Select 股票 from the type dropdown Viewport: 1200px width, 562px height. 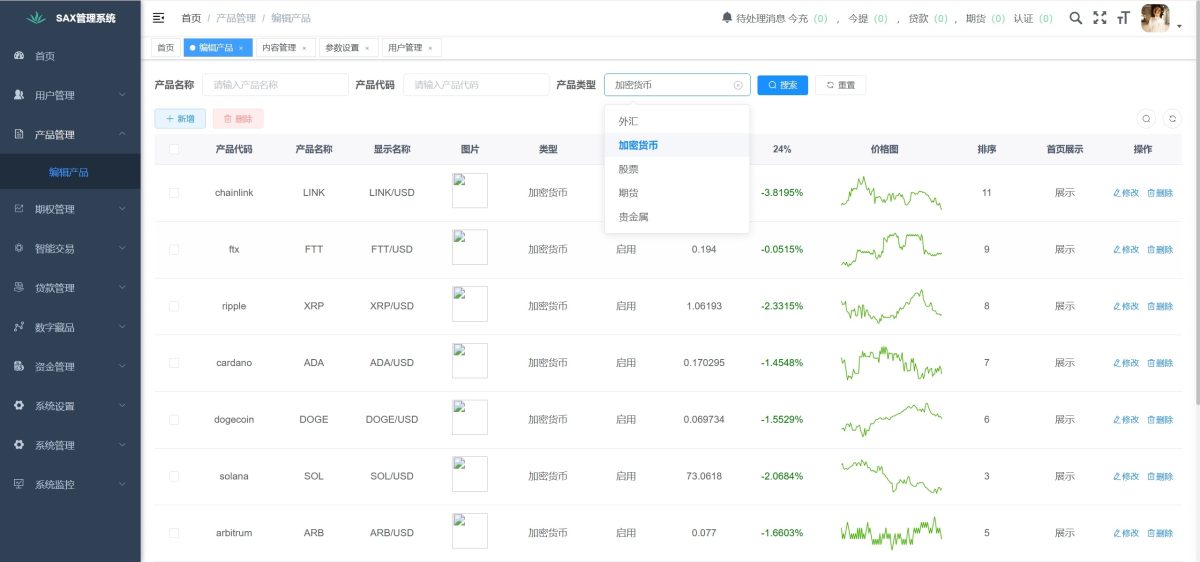click(677, 169)
